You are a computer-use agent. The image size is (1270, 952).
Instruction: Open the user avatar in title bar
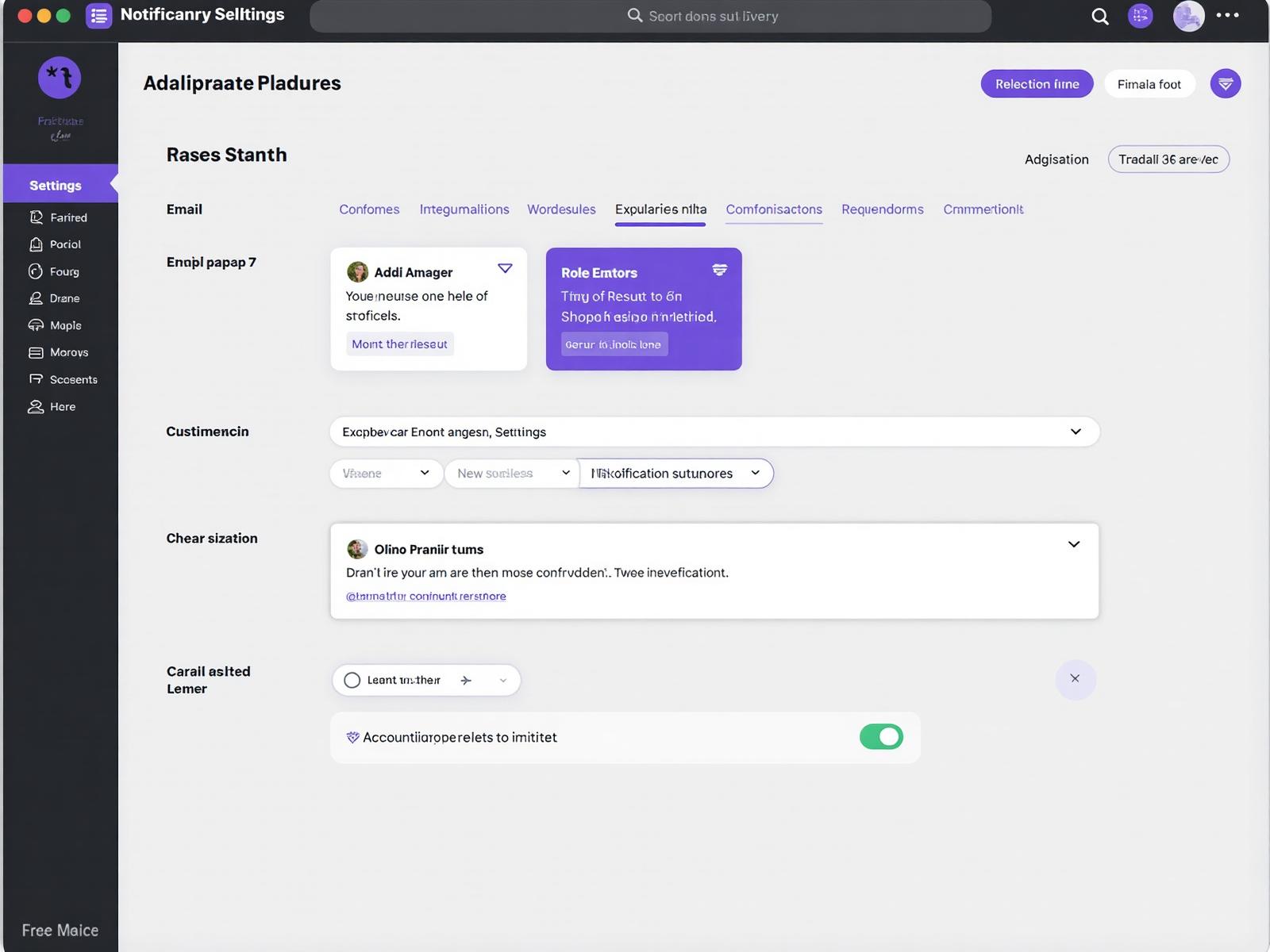[1188, 15]
